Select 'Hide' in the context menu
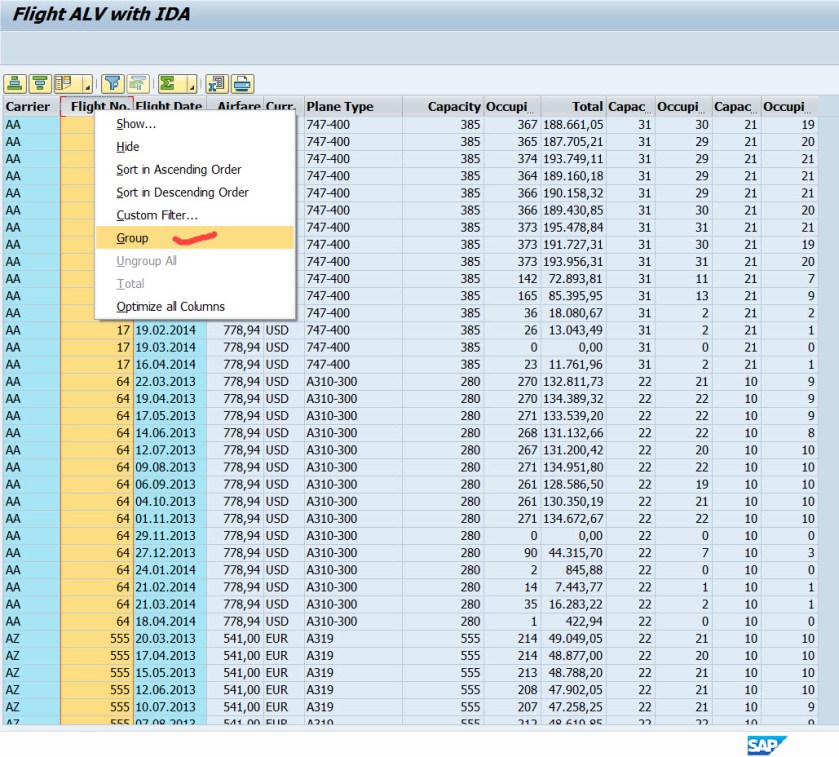This screenshot has width=839, height=757. click(x=128, y=147)
